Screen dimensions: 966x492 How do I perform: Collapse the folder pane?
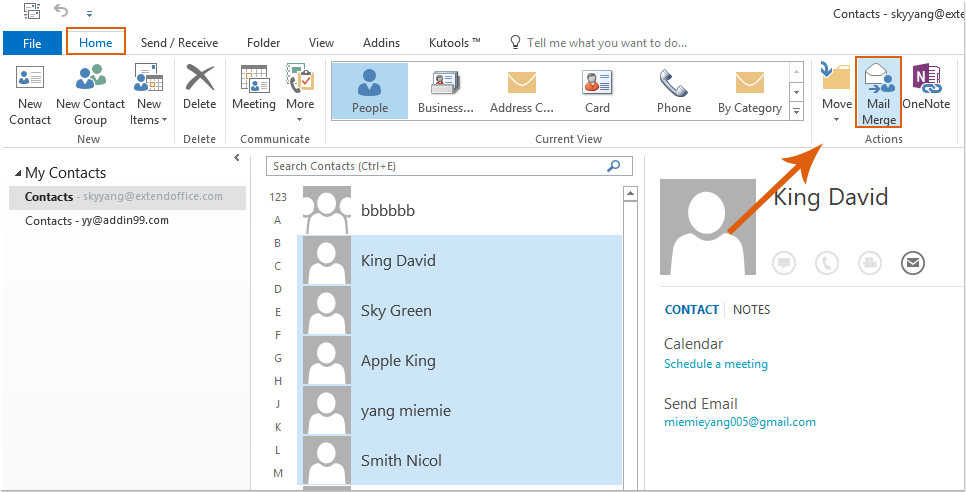click(x=237, y=158)
